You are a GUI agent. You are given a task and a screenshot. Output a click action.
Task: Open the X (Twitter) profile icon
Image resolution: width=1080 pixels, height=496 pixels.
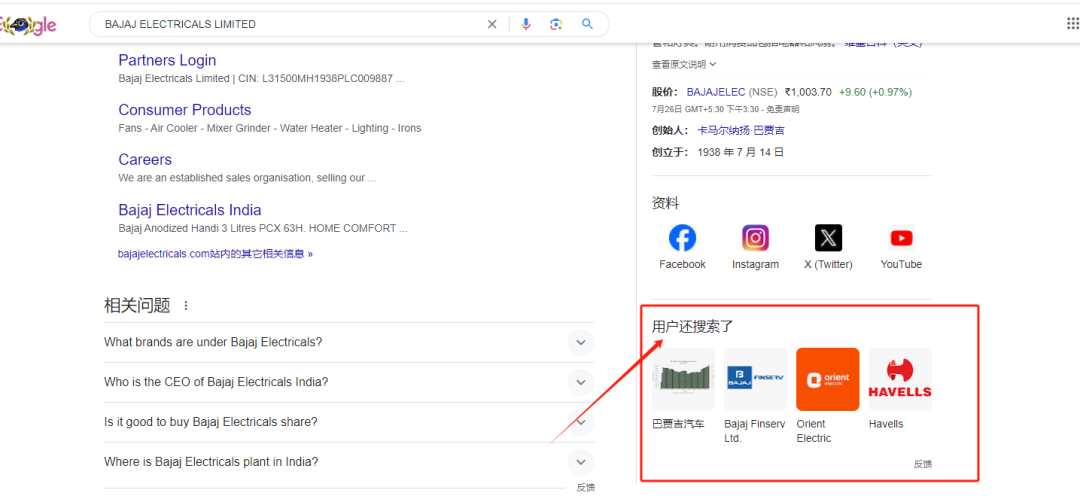(x=828, y=238)
